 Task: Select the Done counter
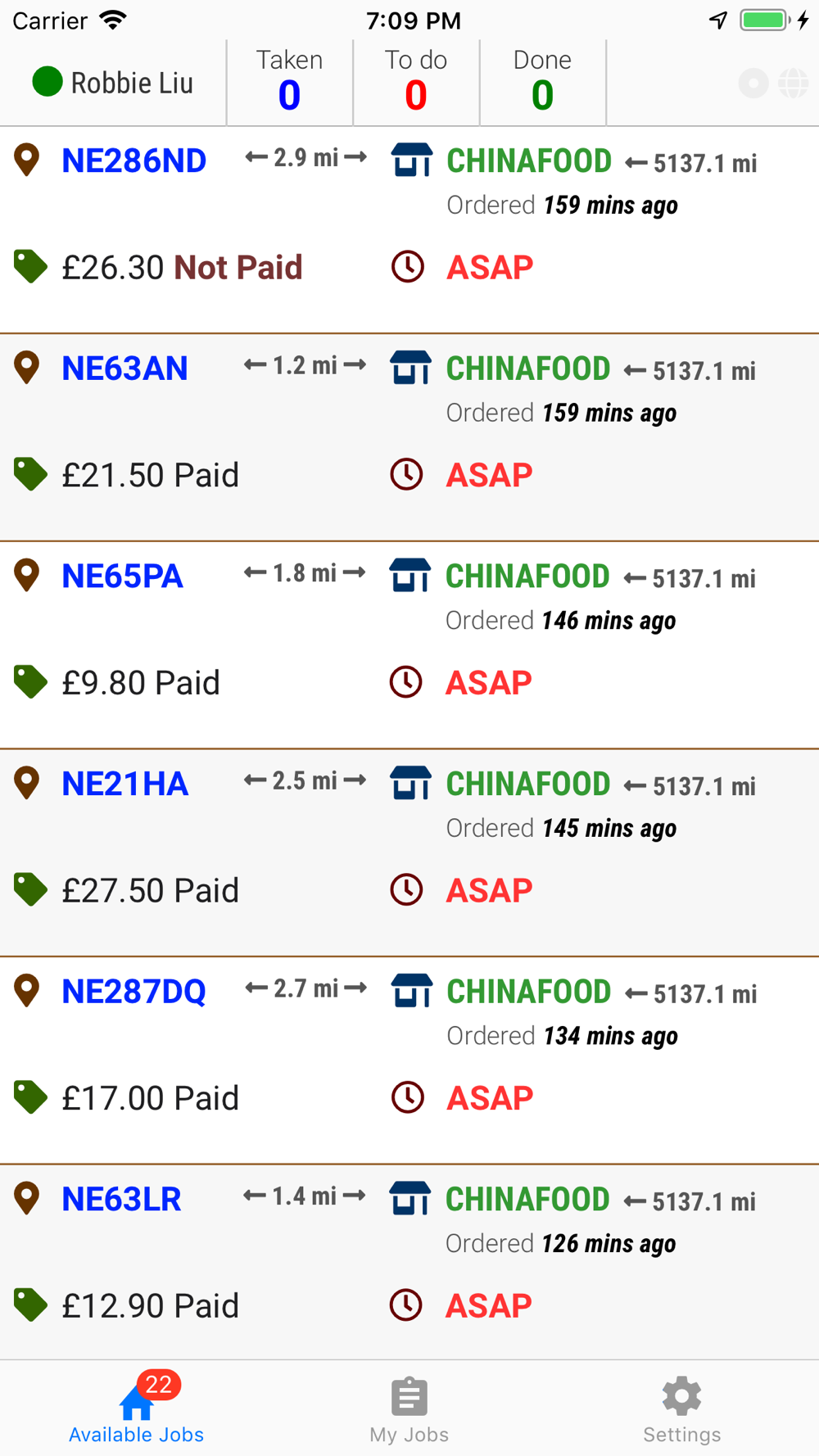(542, 82)
